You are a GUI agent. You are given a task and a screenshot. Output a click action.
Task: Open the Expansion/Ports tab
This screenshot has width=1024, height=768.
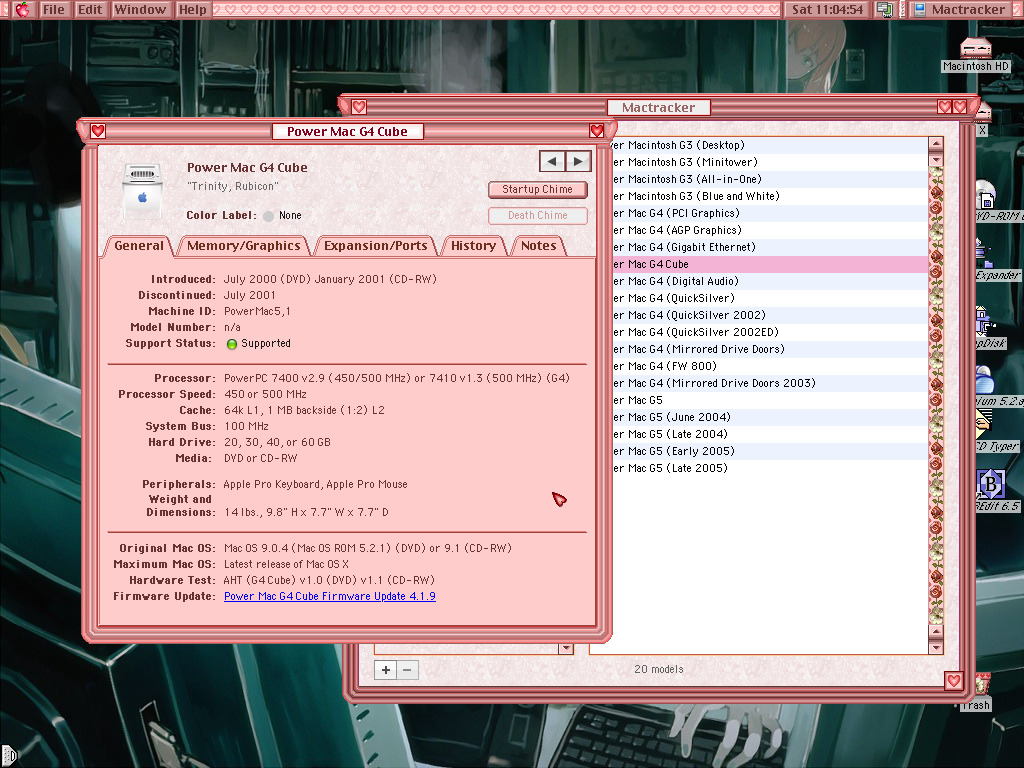point(375,246)
